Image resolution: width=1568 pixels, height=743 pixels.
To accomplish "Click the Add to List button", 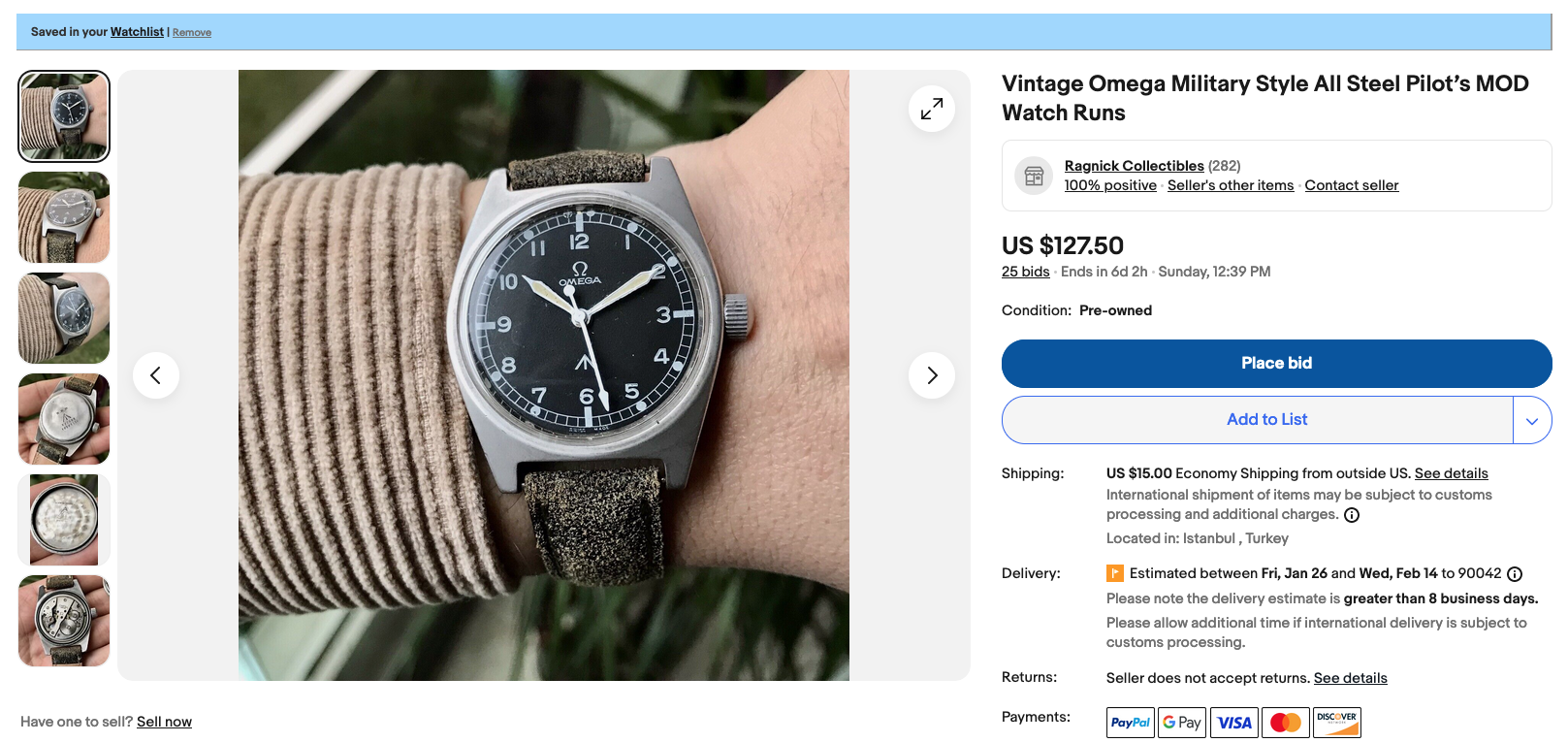I will click(1266, 420).
